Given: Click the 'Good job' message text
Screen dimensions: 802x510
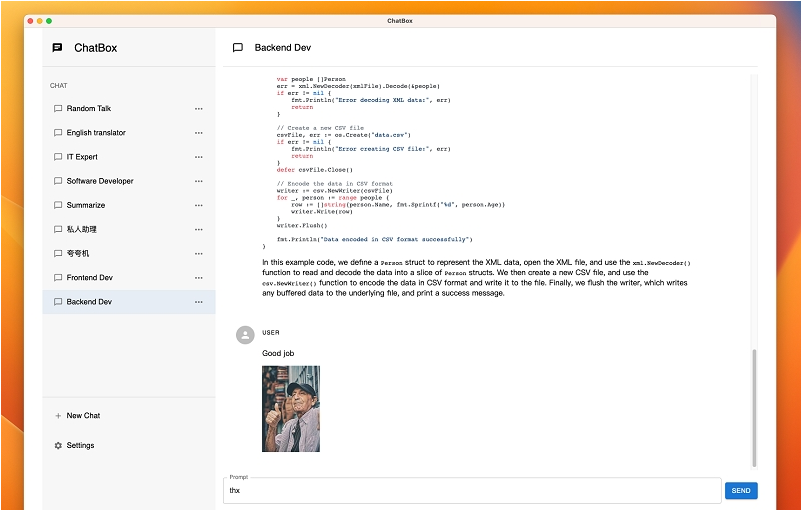Looking at the screenshot, I should coord(278,353).
